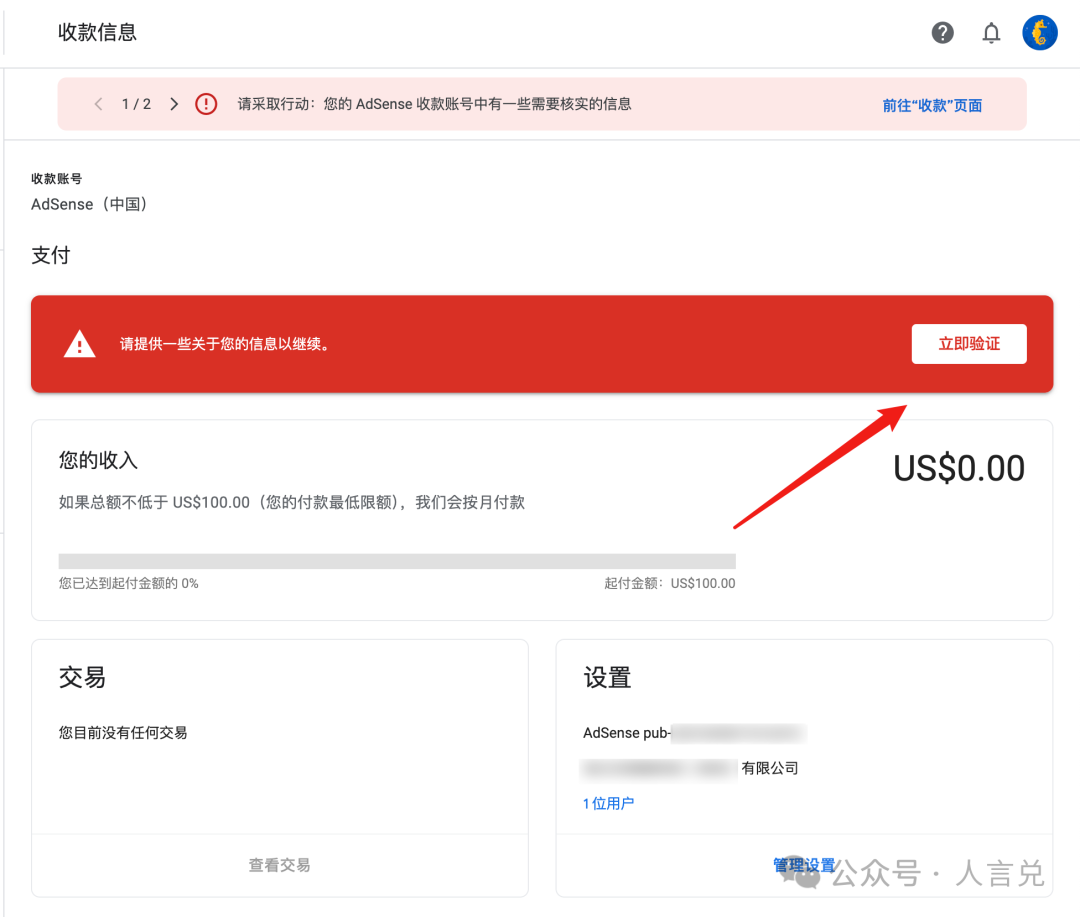Click the 收款账号 label
Screen dimensions: 1080x917
pos(56,178)
